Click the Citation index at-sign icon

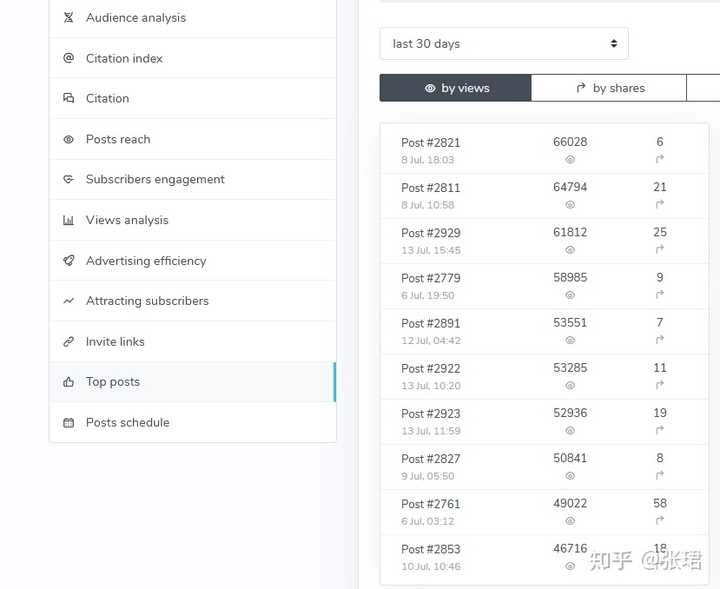tap(68, 58)
